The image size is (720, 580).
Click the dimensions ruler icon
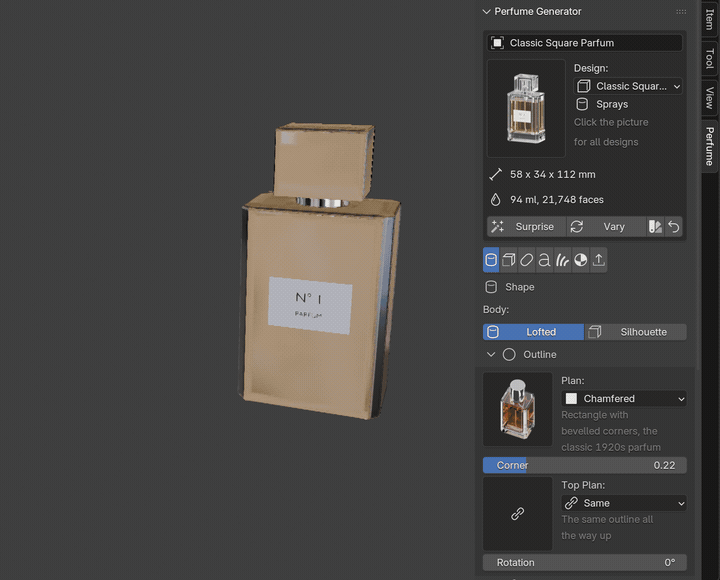(x=495, y=175)
